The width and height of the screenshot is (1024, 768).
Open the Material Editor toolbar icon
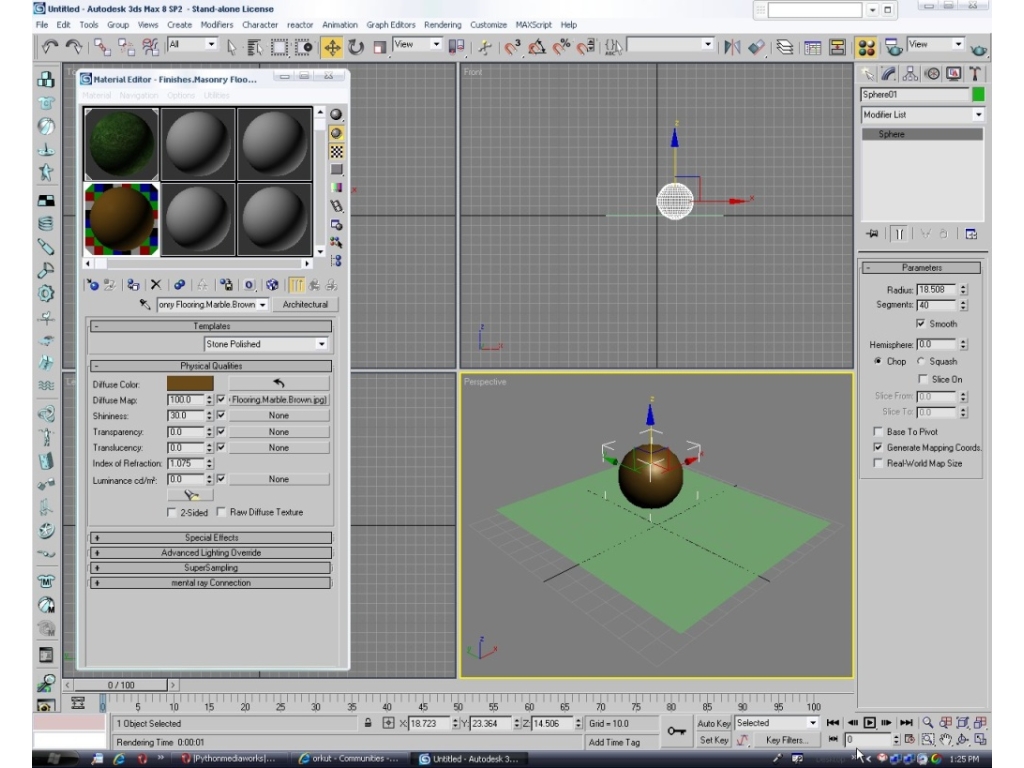coord(866,47)
